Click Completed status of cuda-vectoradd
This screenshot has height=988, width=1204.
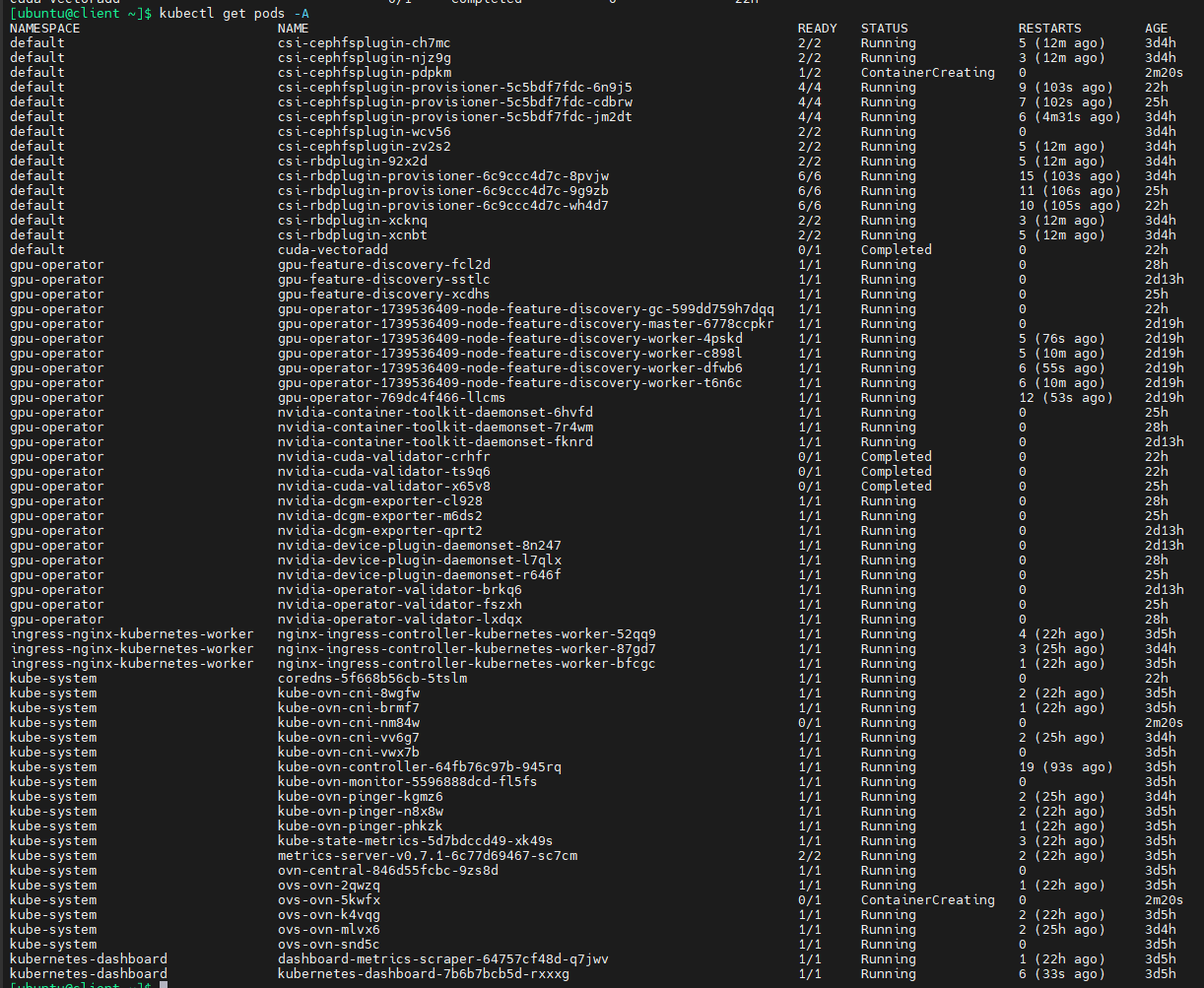click(897, 250)
